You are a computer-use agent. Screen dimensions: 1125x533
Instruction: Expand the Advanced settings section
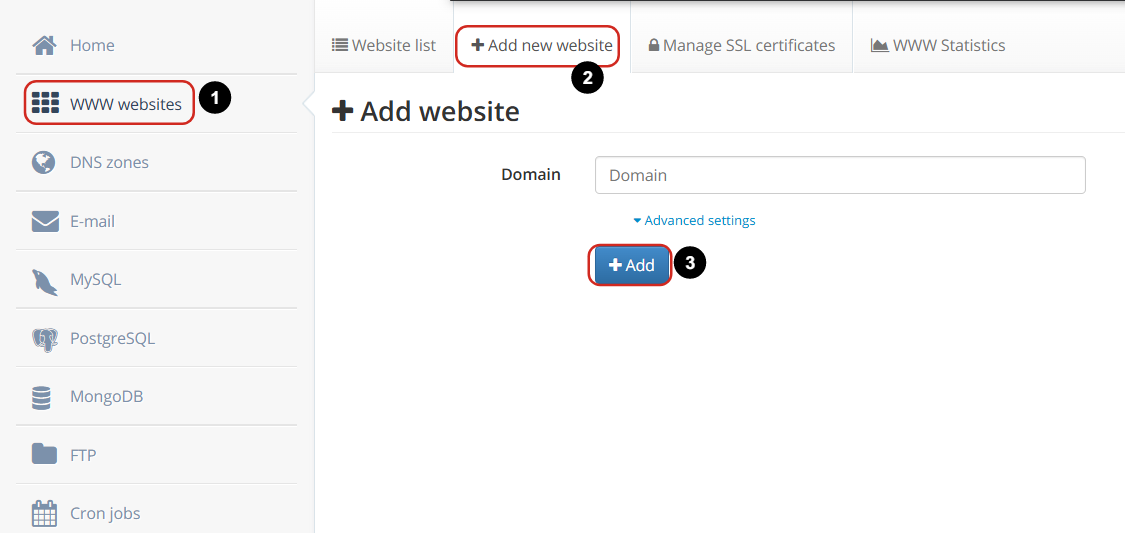point(695,220)
